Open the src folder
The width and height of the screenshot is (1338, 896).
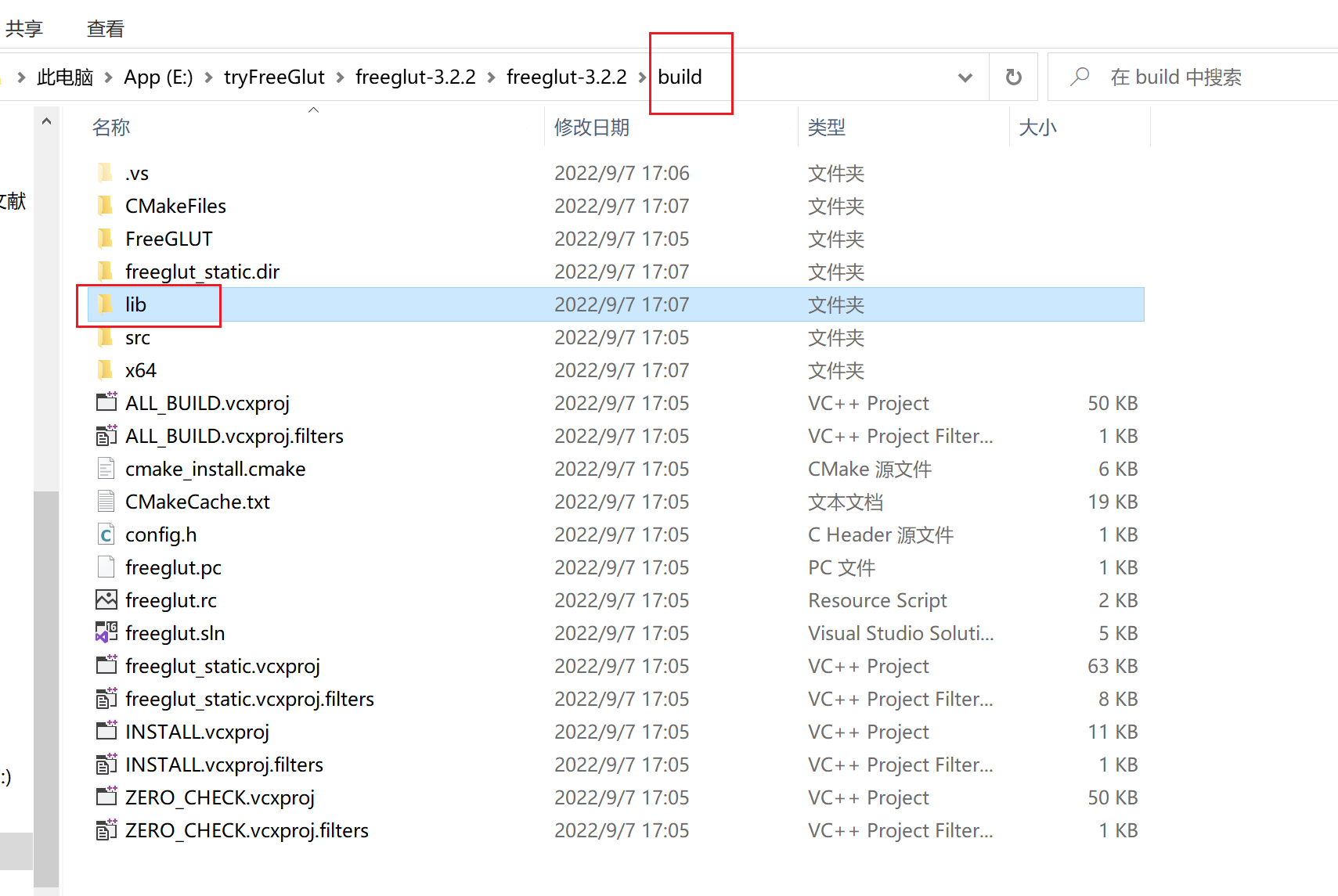(137, 337)
